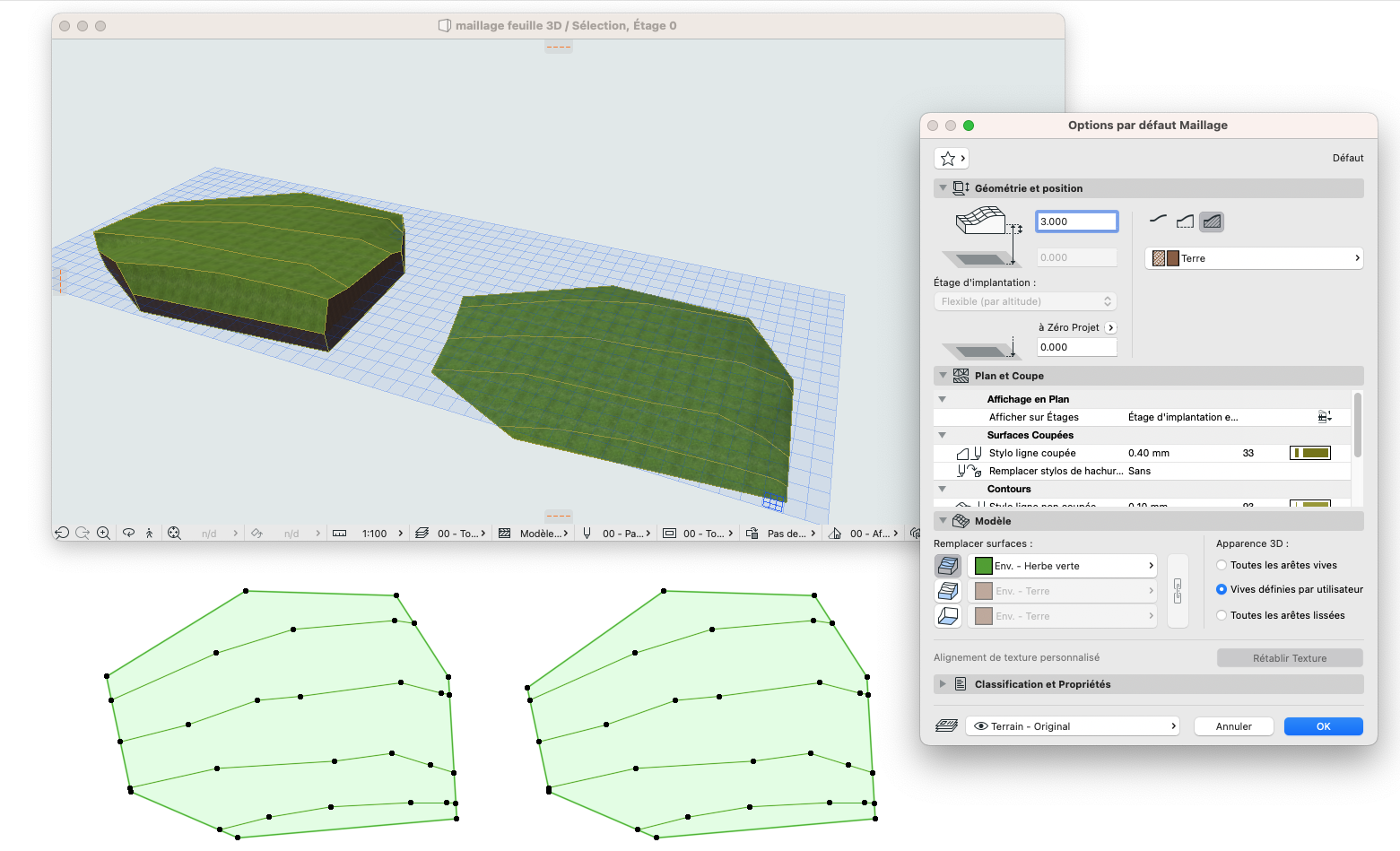The height and width of the screenshot is (851, 1400).
Task: Select the surface-only mesh structure icon
Action: point(1159,221)
